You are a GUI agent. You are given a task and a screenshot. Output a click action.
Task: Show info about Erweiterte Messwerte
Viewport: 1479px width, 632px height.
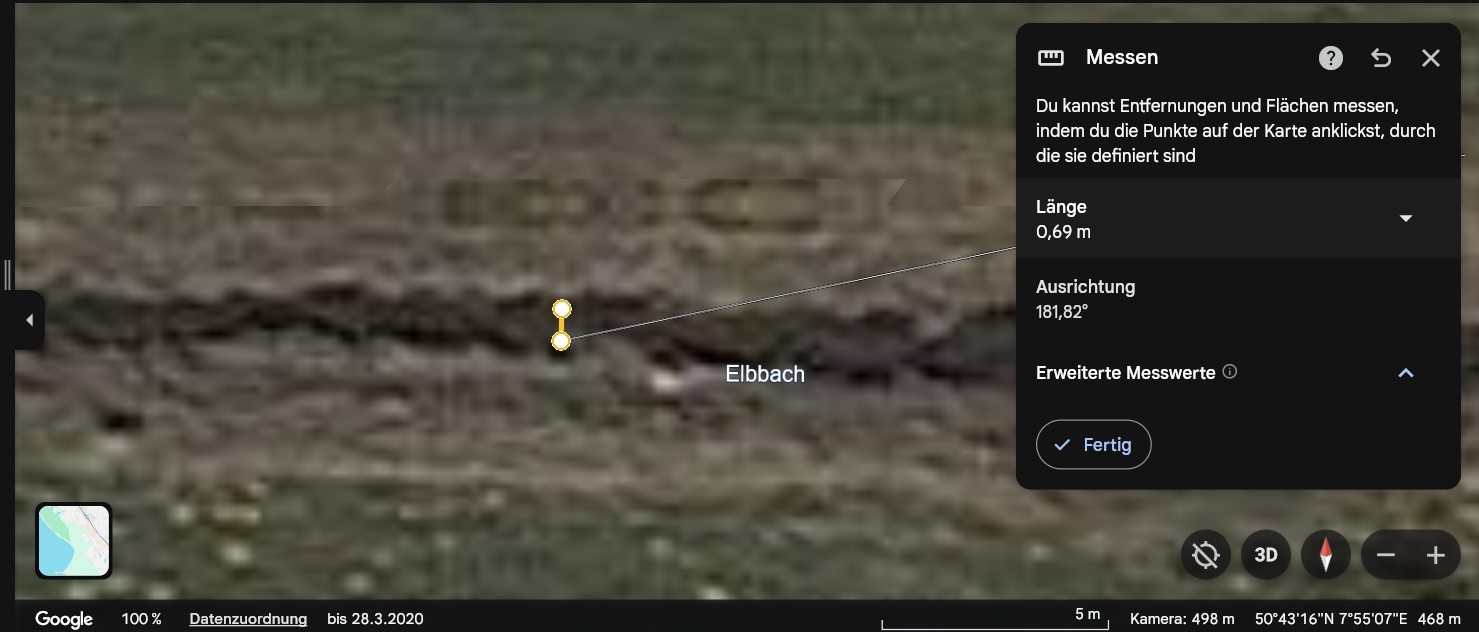(1230, 372)
